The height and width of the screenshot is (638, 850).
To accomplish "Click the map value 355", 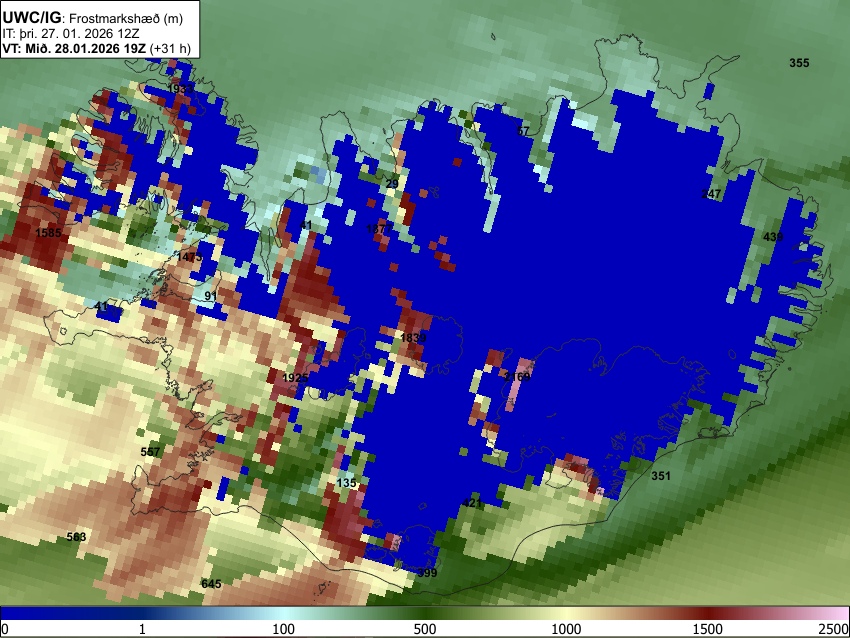I will click(799, 63).
